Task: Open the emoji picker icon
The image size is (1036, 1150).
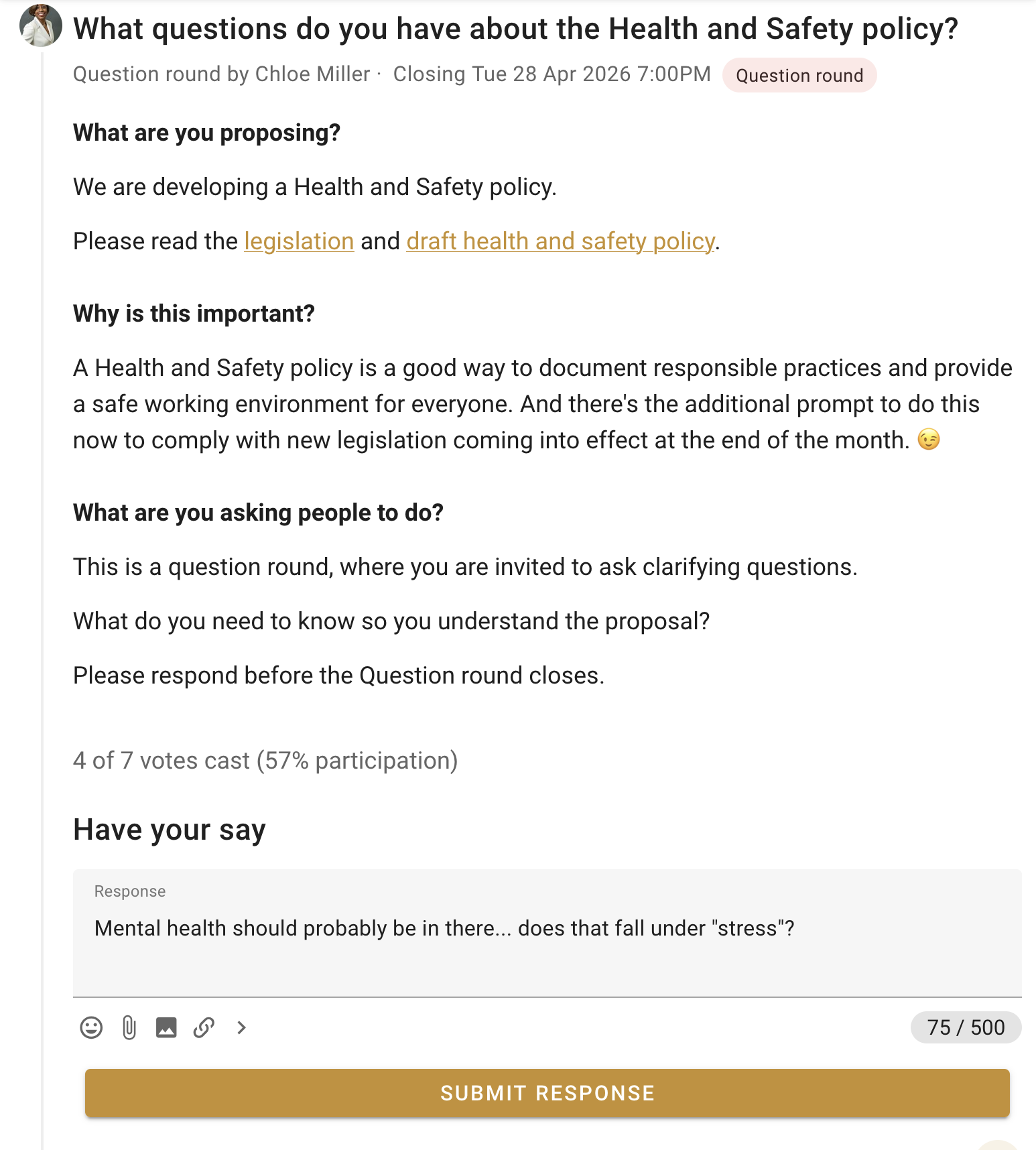Action: click(91, 1027)
